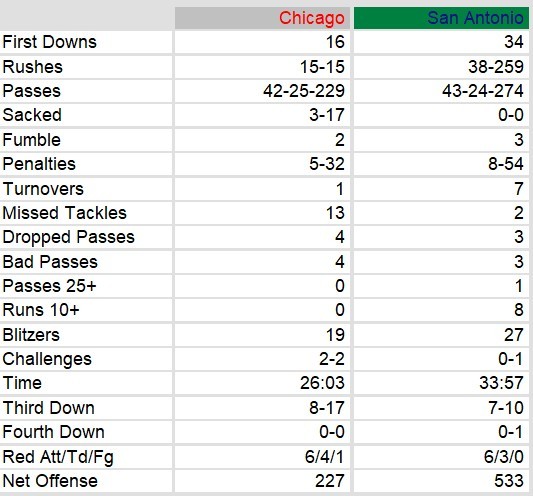Select the First Downs row label

tap(50, 42)
